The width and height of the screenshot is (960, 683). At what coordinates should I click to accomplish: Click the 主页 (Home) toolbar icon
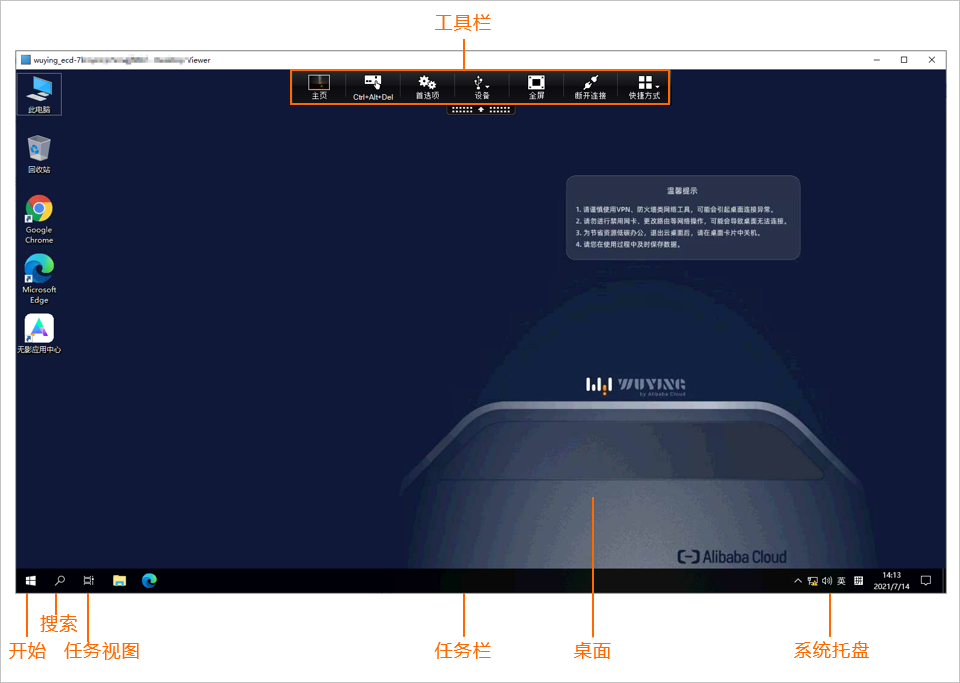[319, 87]
